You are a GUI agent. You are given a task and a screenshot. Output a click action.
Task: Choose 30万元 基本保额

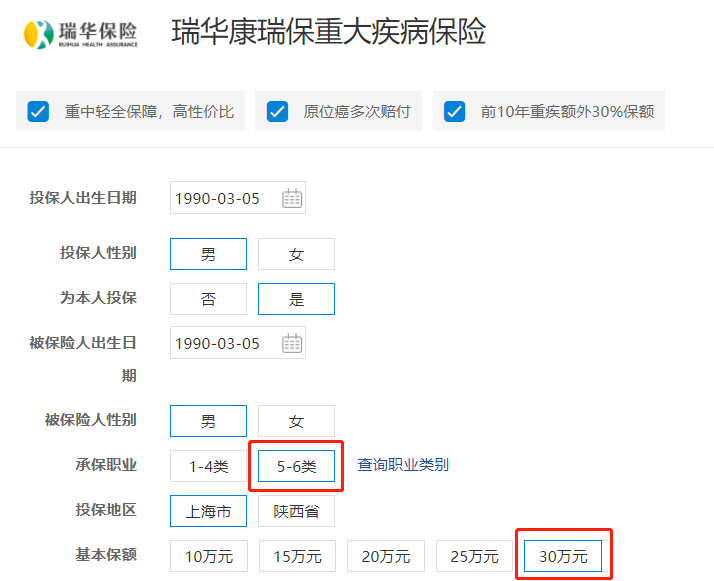[x=563, y=556]
